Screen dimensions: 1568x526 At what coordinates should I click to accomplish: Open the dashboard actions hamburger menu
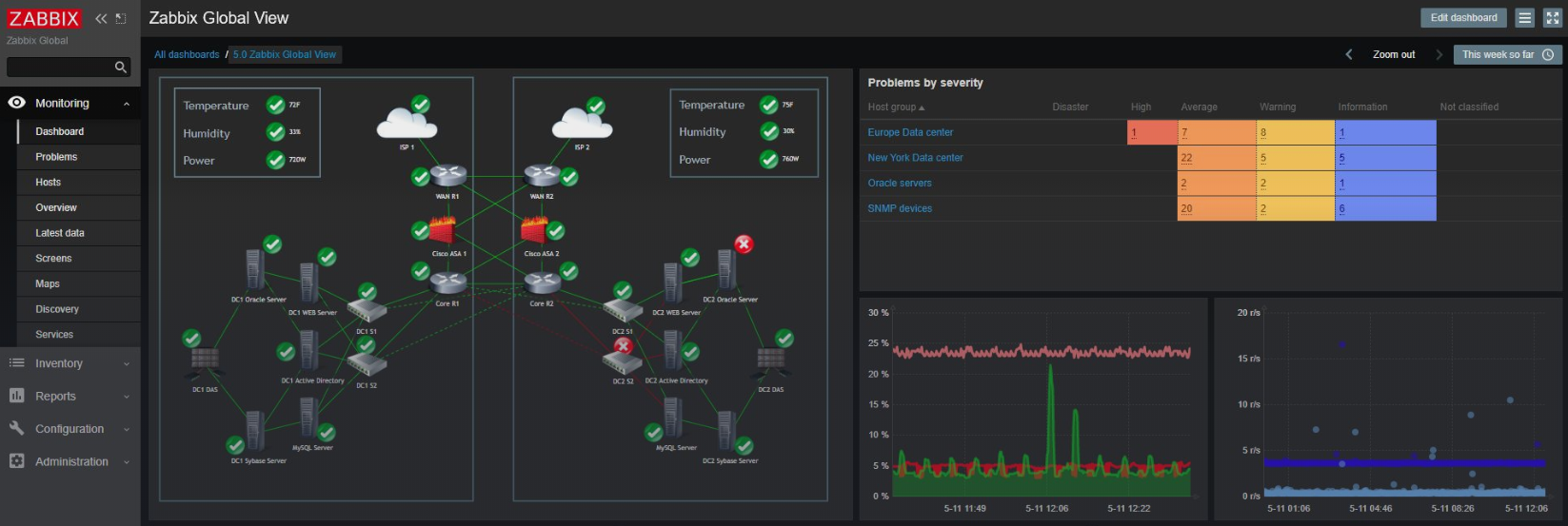tap(1525, 18)
